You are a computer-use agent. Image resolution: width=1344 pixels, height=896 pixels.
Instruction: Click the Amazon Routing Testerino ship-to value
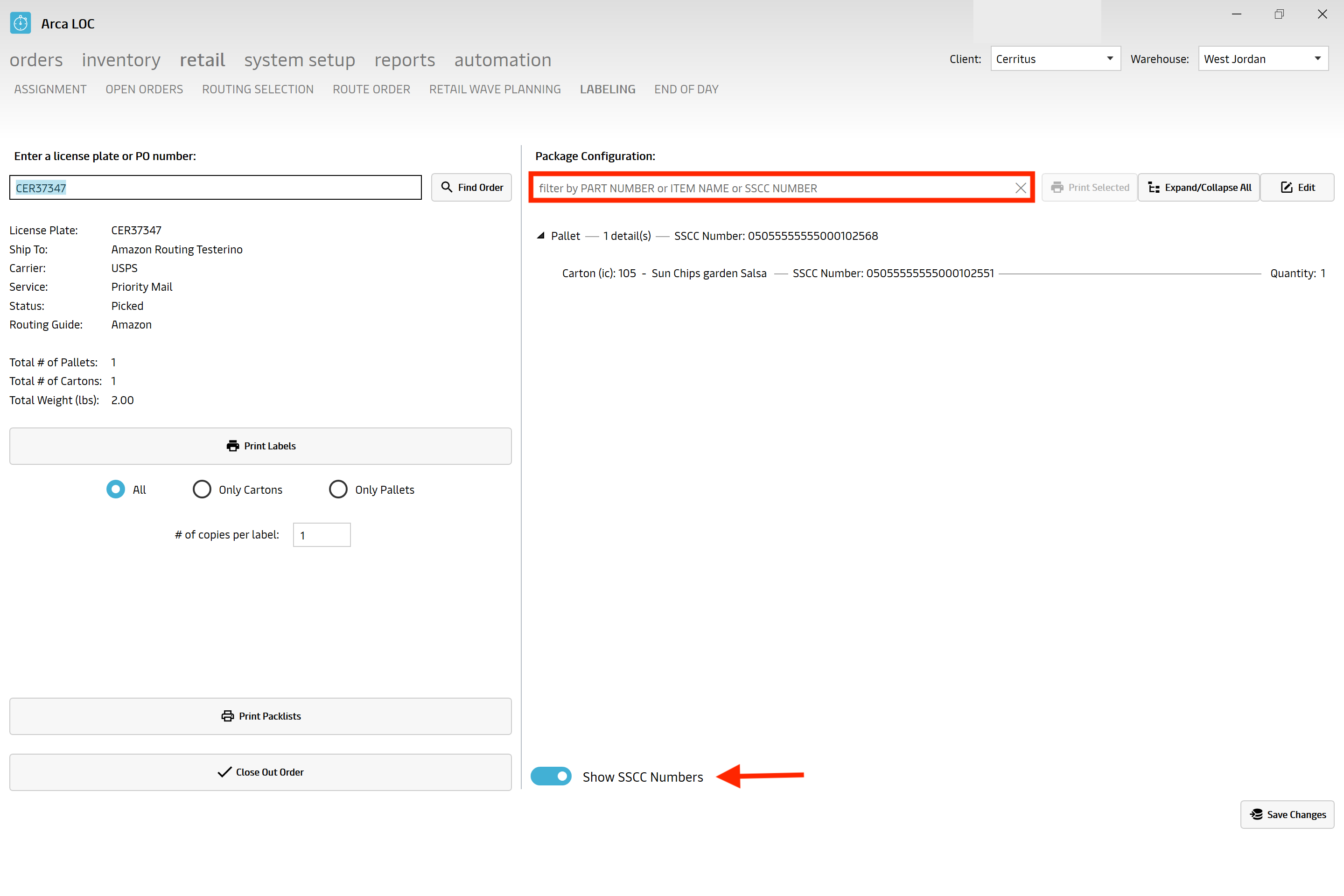click(176, 249)
